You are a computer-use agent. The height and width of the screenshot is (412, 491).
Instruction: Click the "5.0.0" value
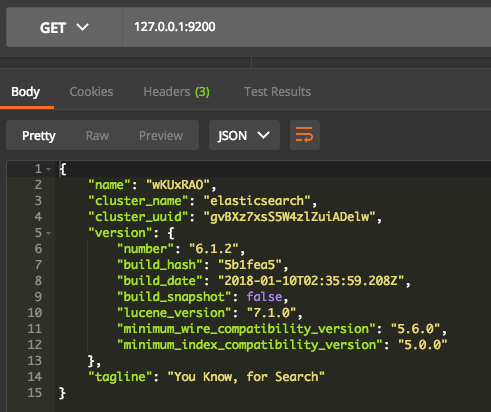click(x=422, y=345)
